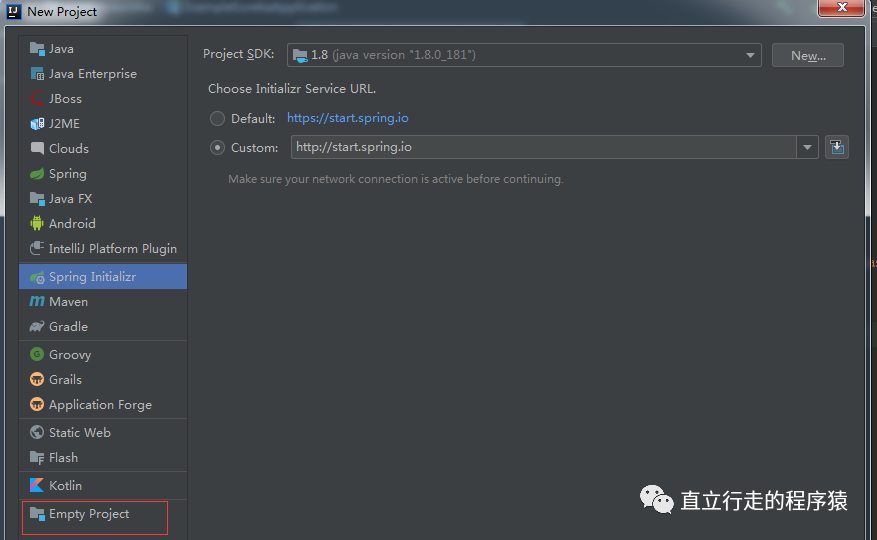
Task: Click into the custom URL text field
Action: [x=544, y=147]
